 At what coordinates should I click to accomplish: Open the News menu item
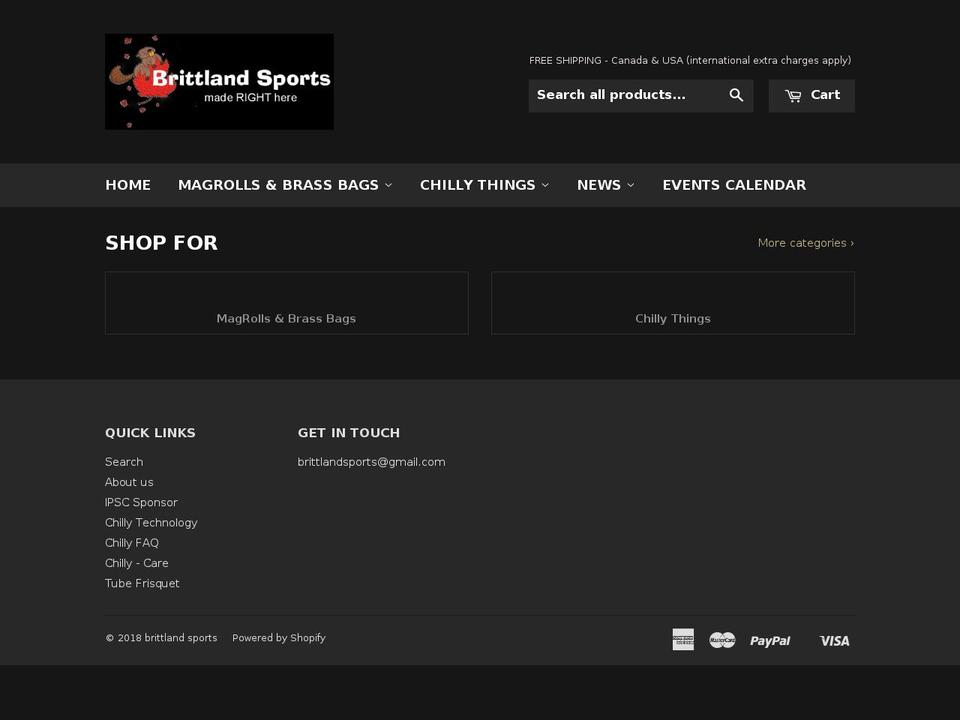pos(599,185)
